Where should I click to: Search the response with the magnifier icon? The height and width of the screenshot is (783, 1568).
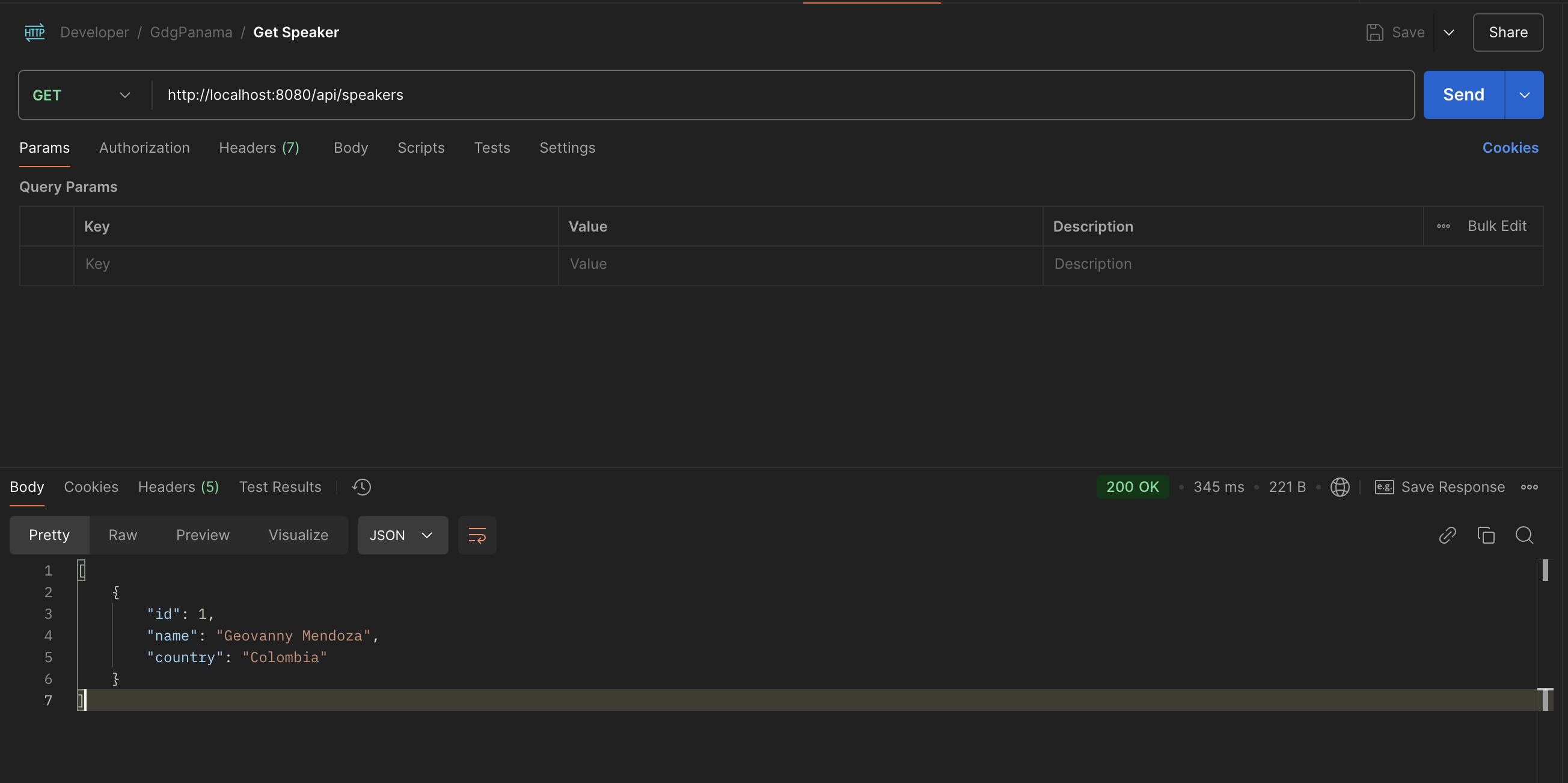coord(1524,535)
